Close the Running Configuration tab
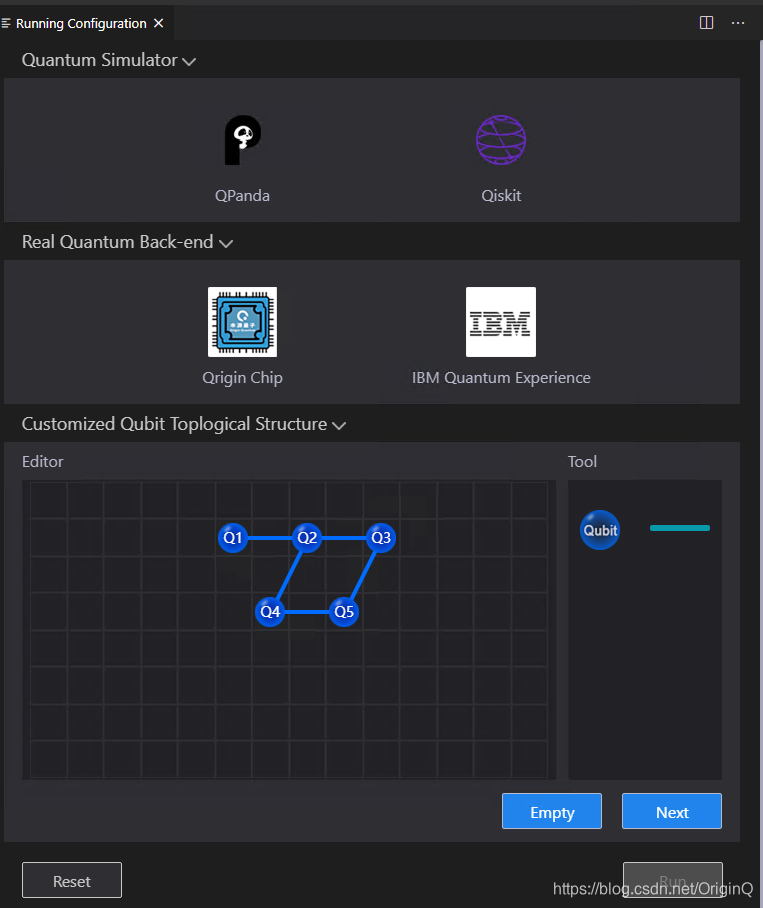Image resolution: width=763 pixels, height=908 pixels. [159, 23]
